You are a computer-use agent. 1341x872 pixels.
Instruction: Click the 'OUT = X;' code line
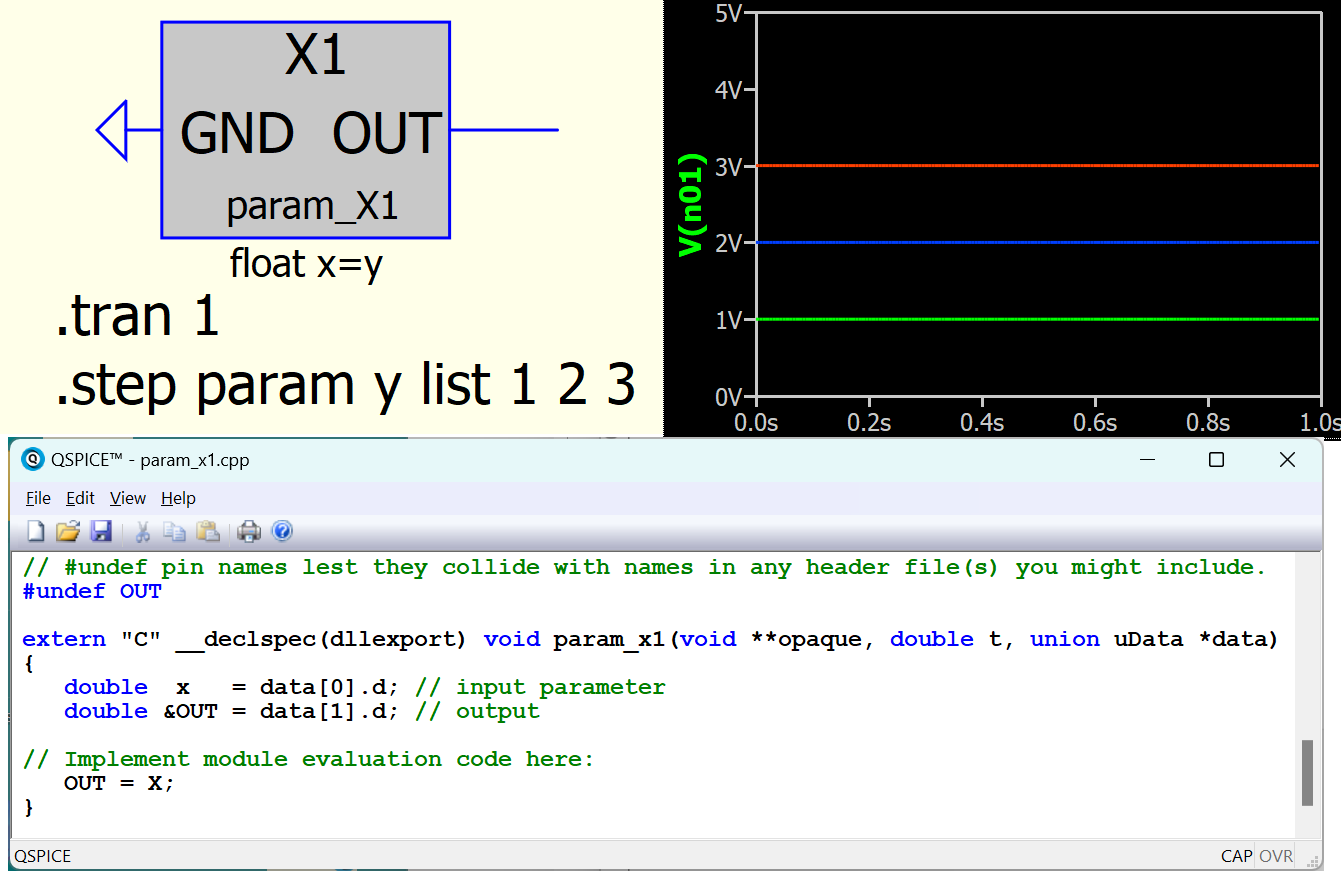pyautogui.click(x=119, y=783)
